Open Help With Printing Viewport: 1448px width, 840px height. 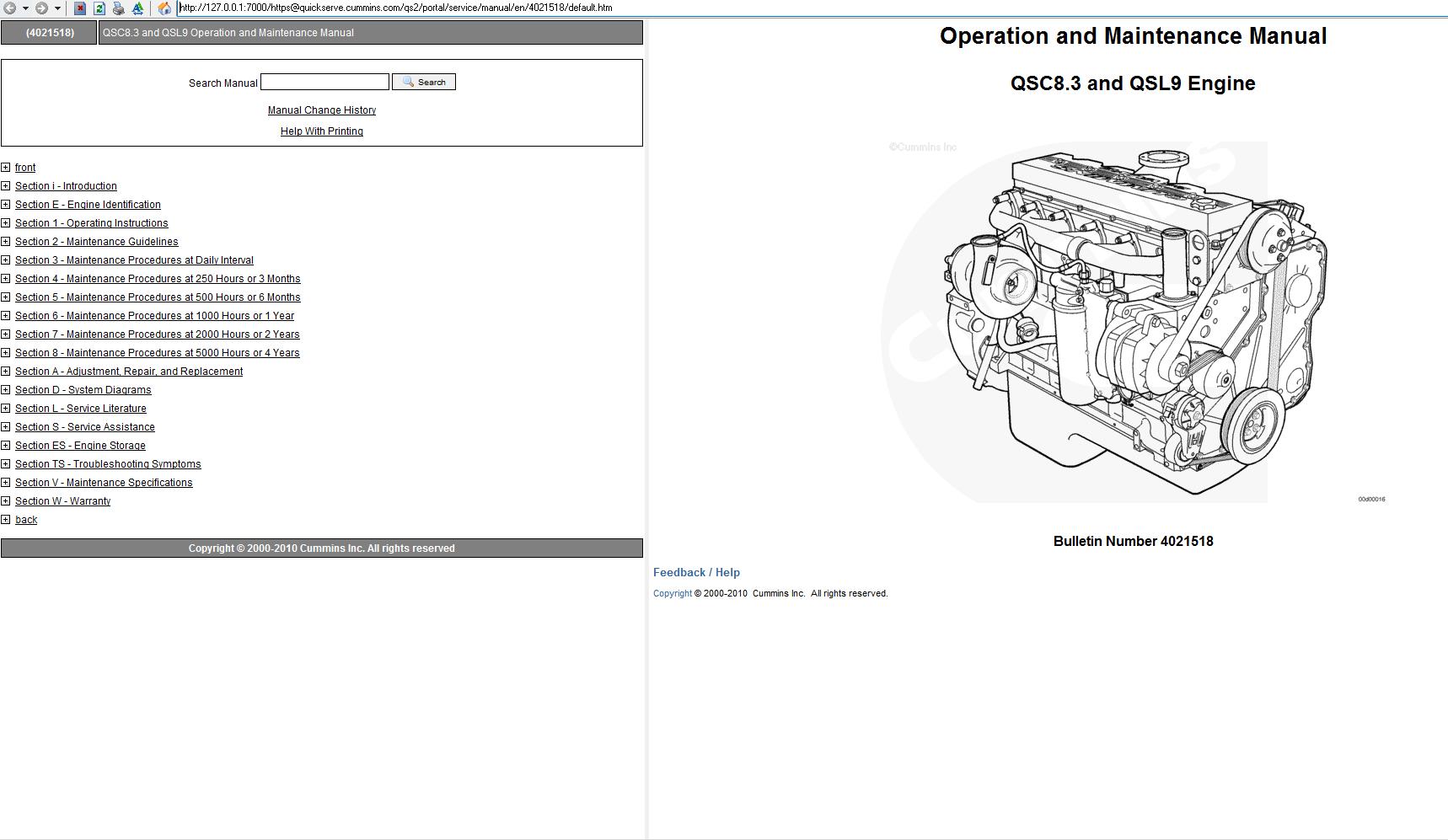(x=321, y=131)
